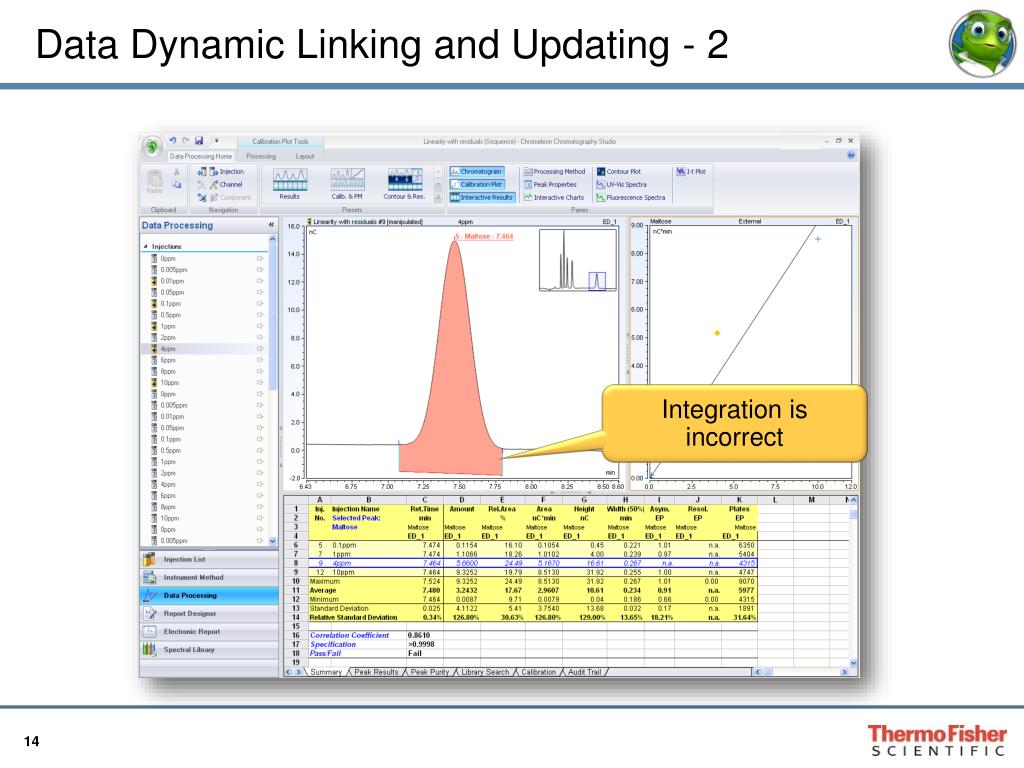This screenshot has width=1024, height=768.
Task: Switch to the Data Processing Home ribbon tab
Action: tap(201, 157)
